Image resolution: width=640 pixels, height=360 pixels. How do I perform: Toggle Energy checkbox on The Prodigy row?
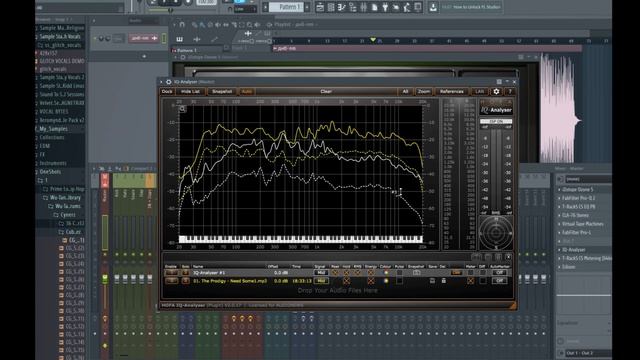371,281
